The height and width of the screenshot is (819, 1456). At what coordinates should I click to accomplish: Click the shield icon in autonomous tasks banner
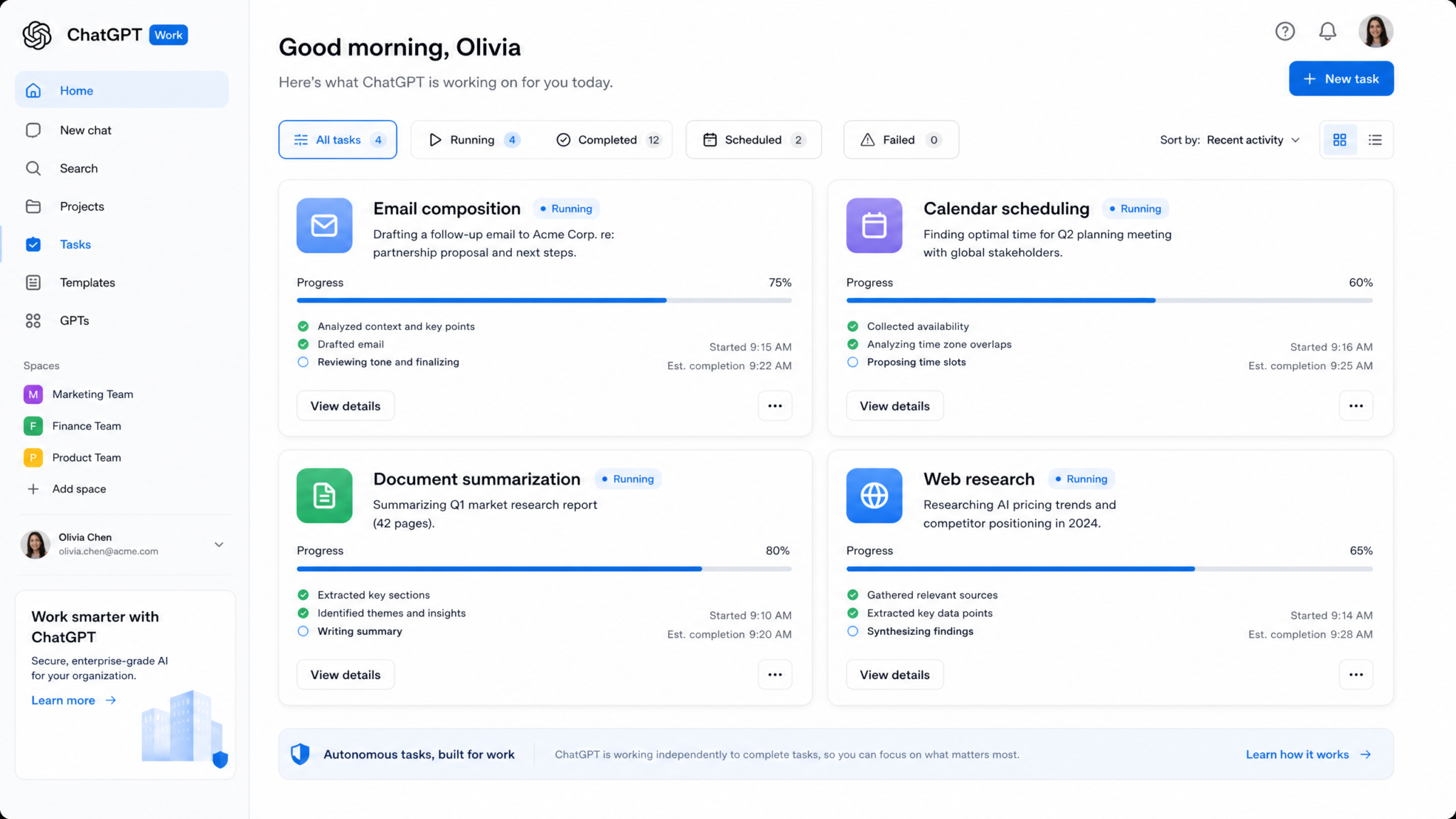click(x=300, y=754)
